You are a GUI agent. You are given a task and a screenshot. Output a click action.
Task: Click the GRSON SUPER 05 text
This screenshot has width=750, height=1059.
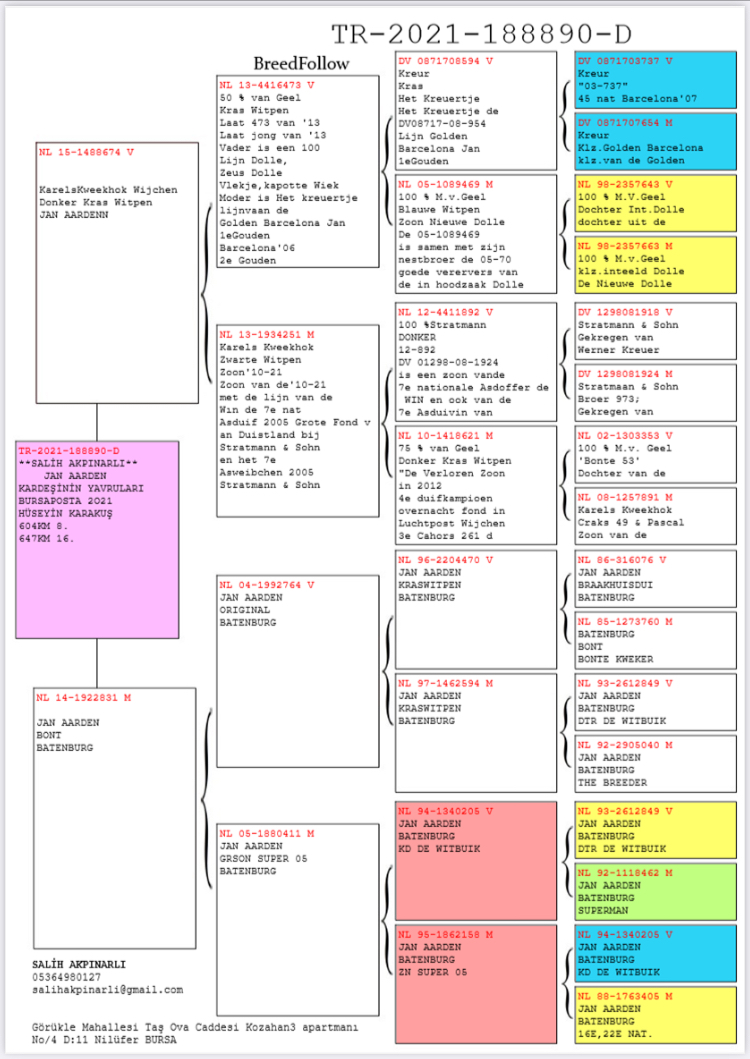pos(264,858)
